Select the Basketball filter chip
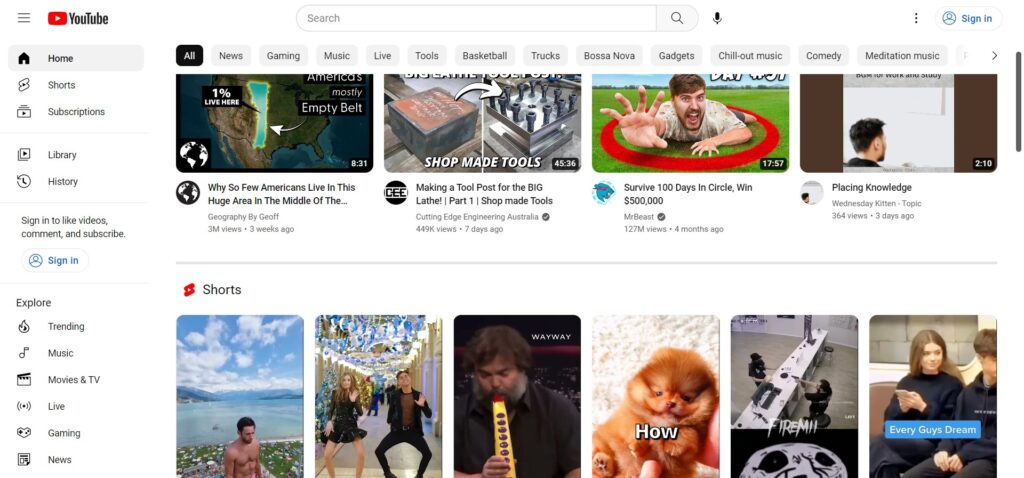Screen dimensions: 1024x478 (x=485, y=56)
